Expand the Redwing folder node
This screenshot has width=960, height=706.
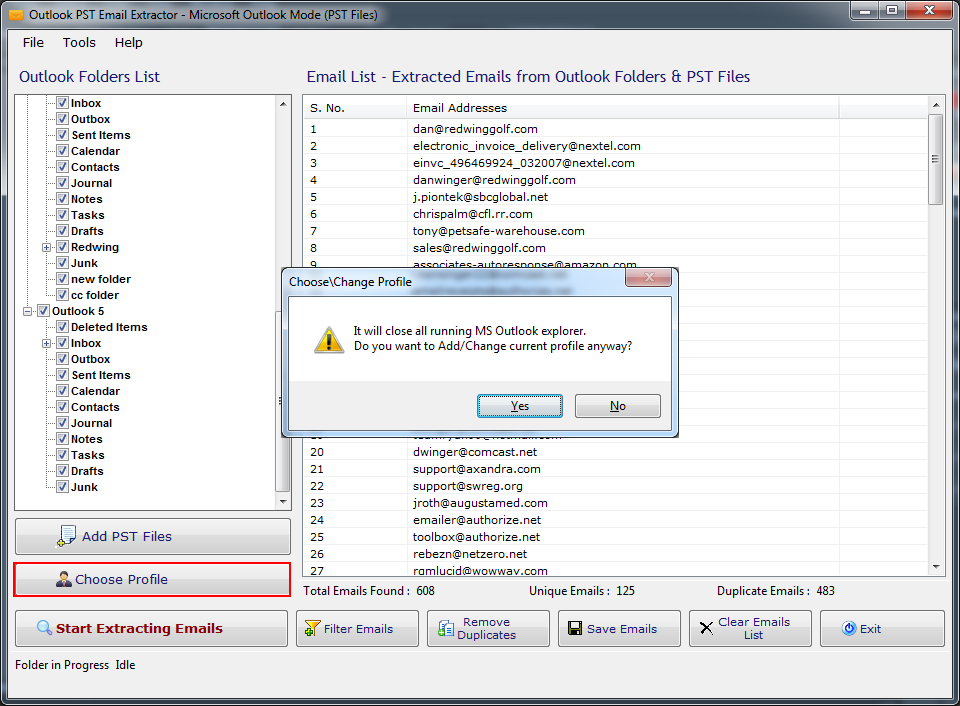point(47,247)
